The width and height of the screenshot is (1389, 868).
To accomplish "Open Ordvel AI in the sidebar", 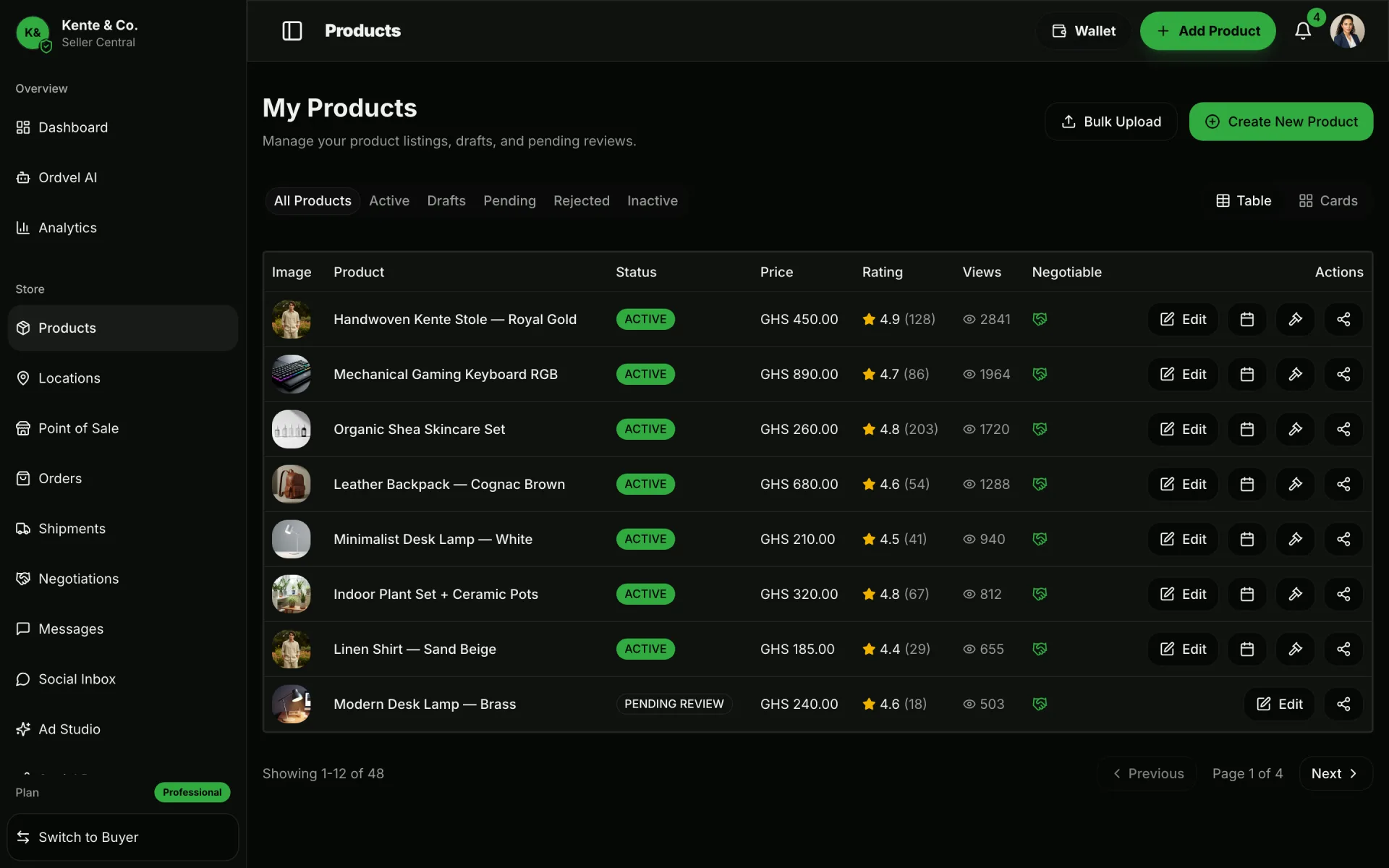I will click(x=123, y=177).
